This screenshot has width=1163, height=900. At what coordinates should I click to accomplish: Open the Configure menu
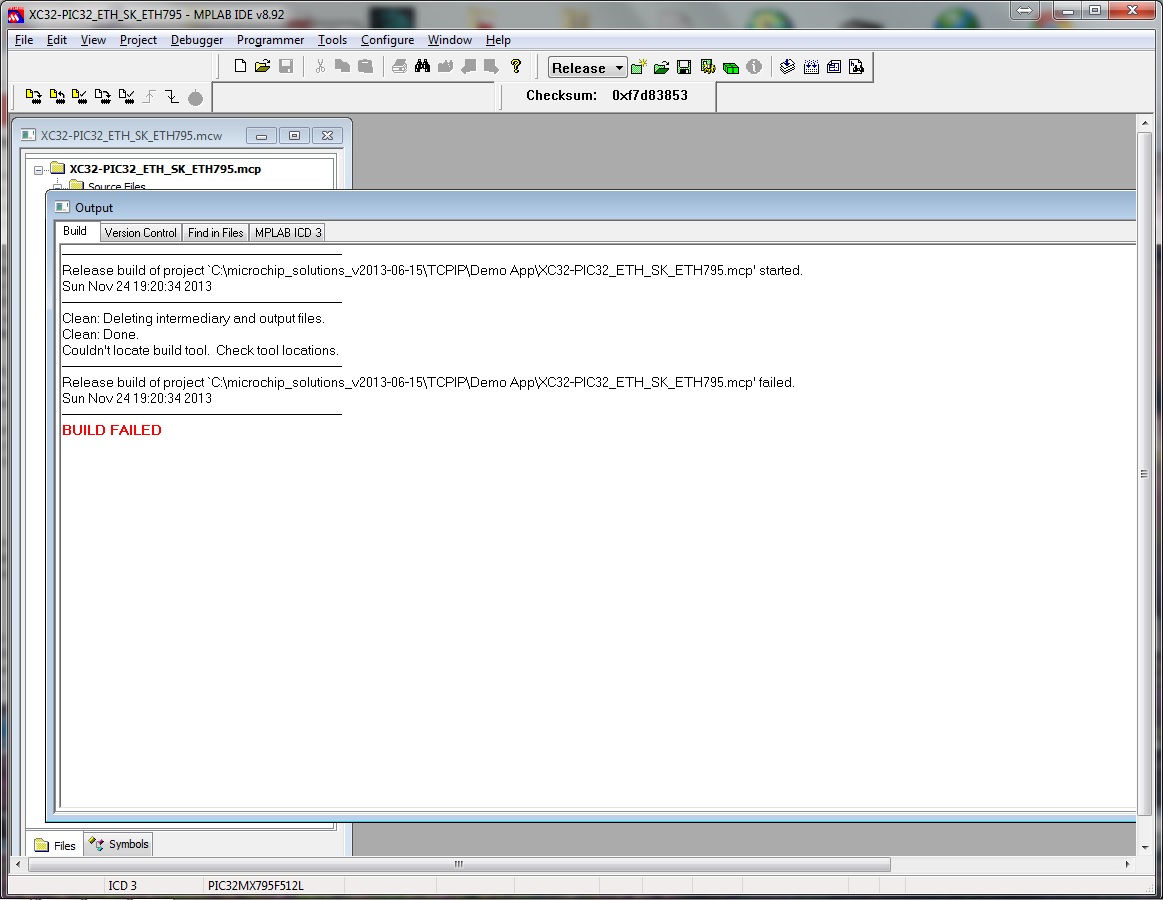point(387,40)
